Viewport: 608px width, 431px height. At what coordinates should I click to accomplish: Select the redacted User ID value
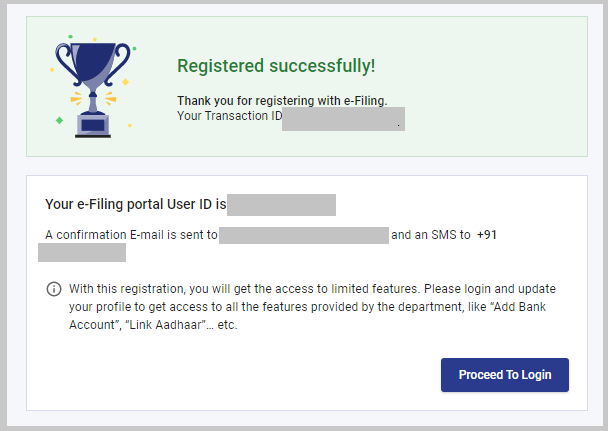[x=282, y=205]
